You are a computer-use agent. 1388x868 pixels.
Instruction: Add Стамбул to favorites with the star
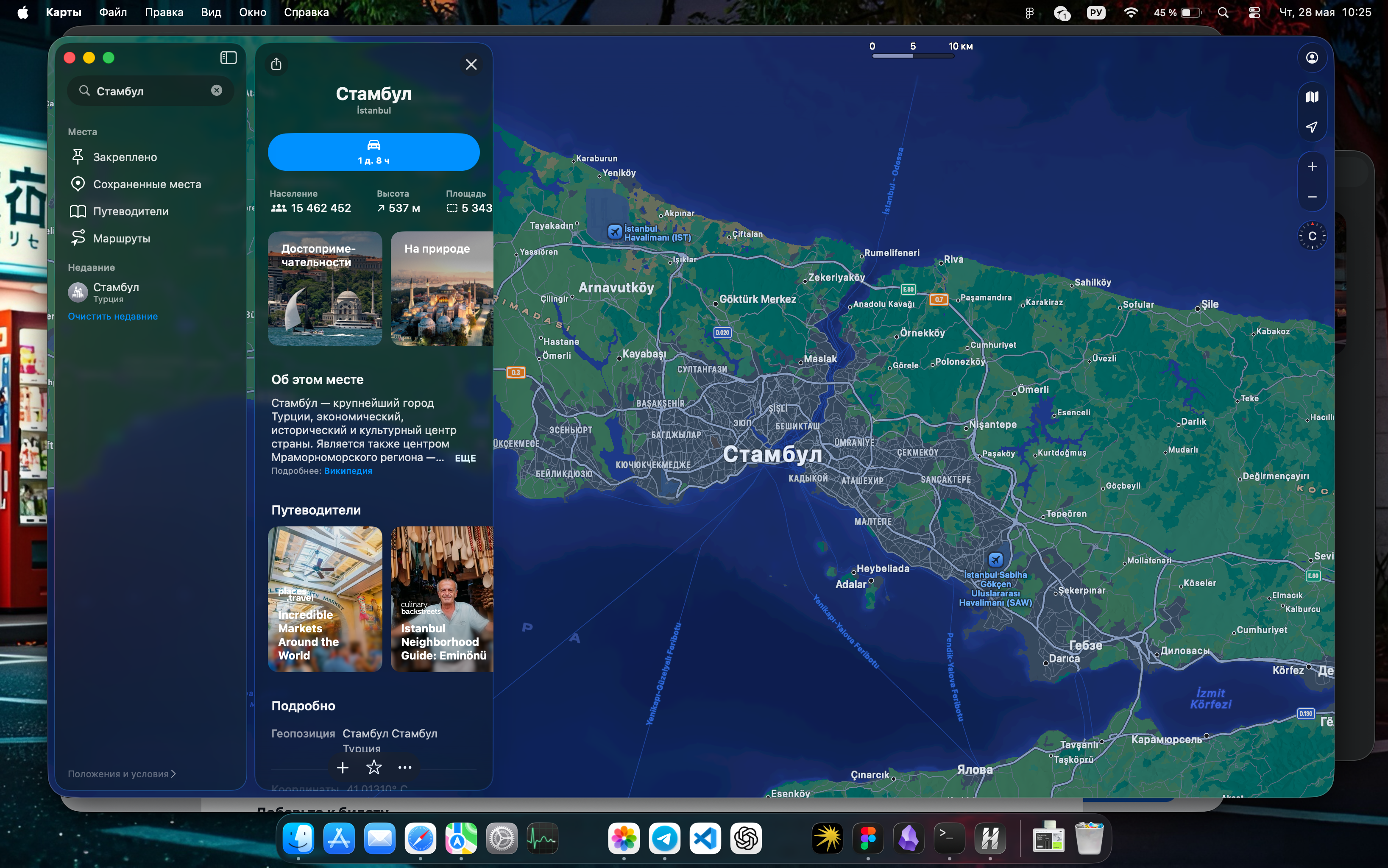(x=374, y=767)
